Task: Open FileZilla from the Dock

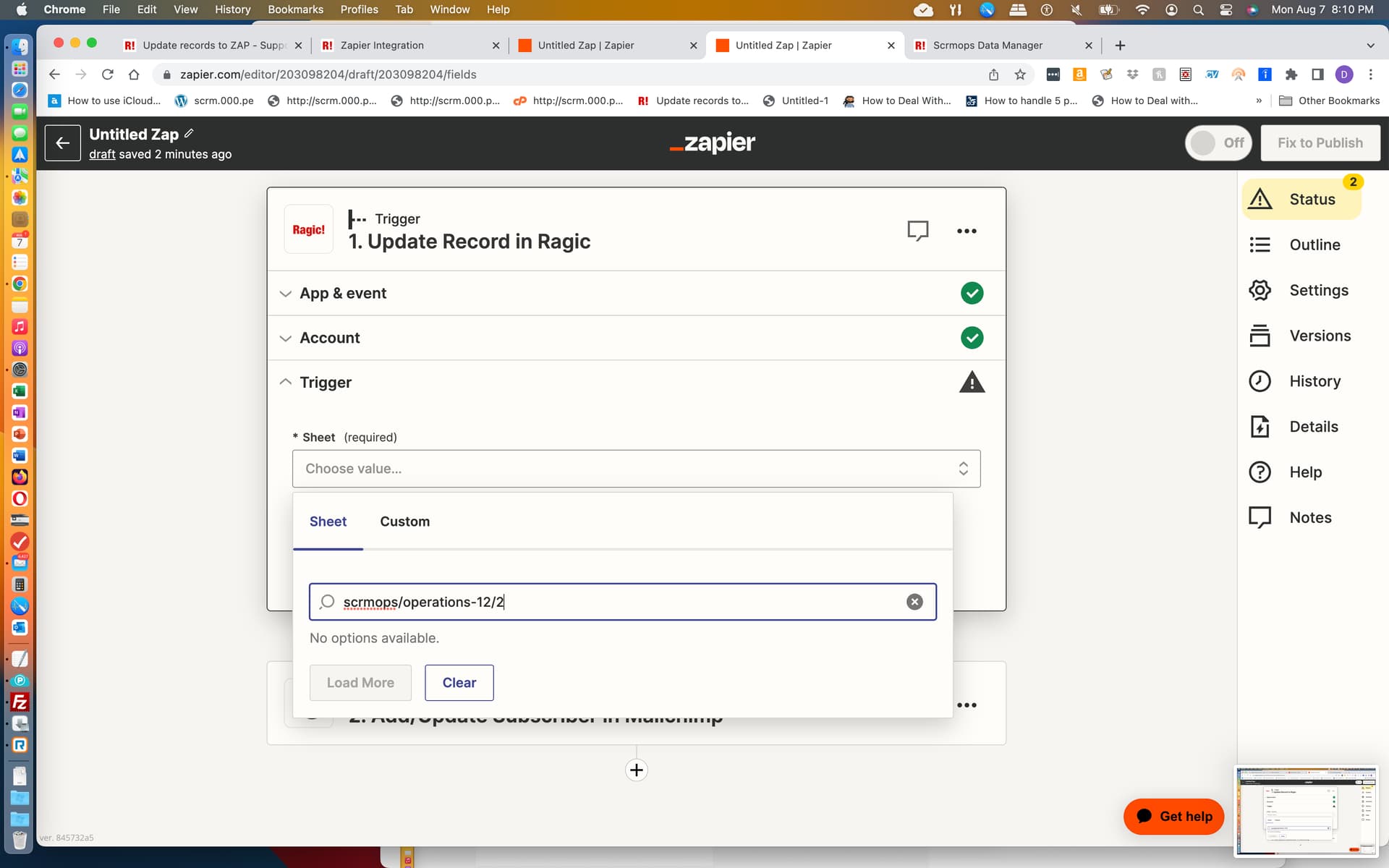Action: (20, 702)
